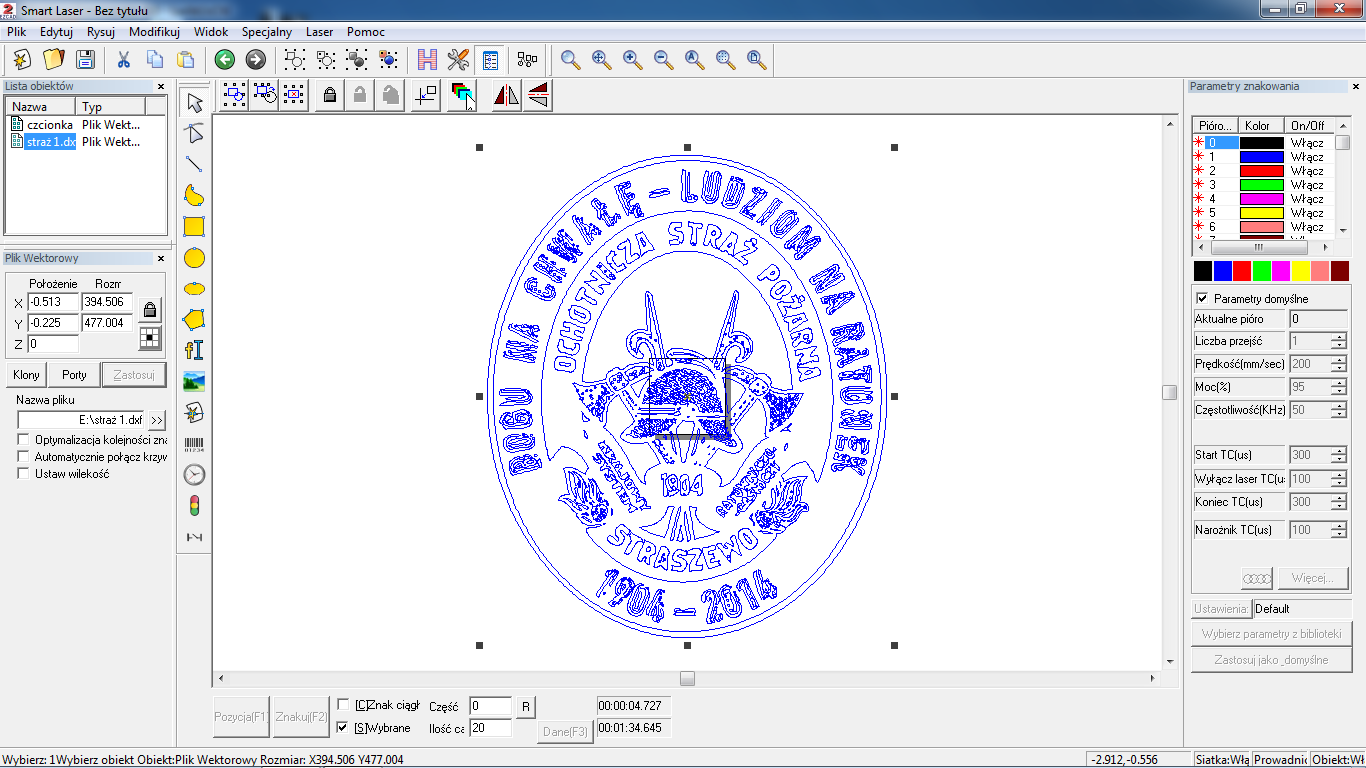1366x768 pixels.
Task: Click the Klony button
Action: (x=27, y=375)
